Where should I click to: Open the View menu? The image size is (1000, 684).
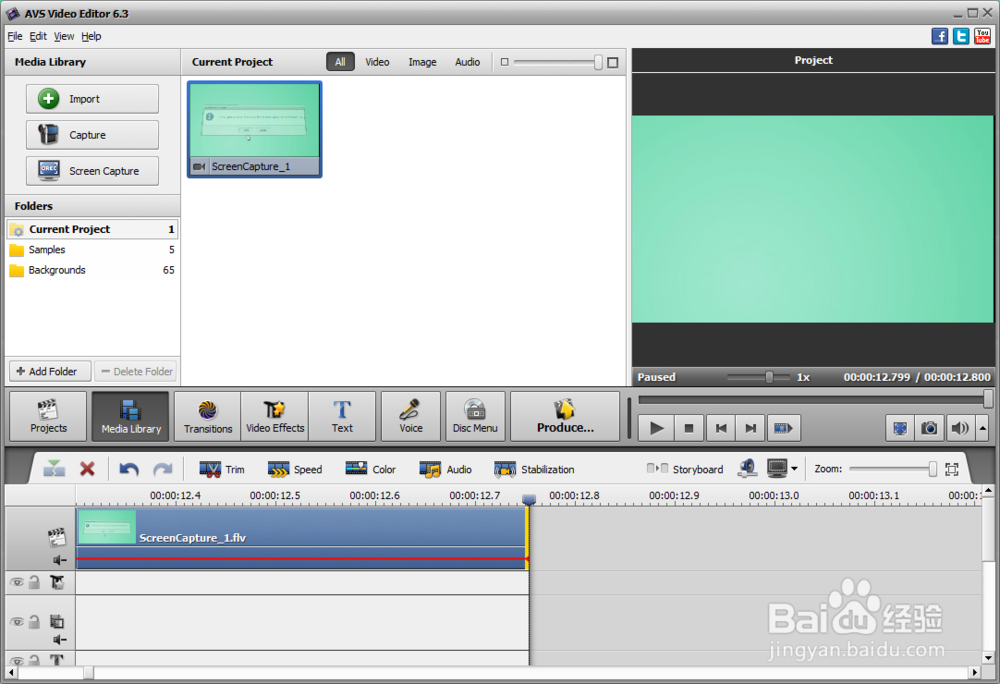(64, 36)
